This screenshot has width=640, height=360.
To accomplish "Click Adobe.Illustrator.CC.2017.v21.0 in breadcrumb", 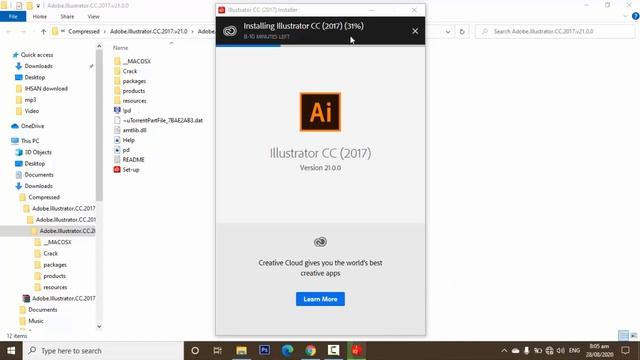I will click(149, 31).
